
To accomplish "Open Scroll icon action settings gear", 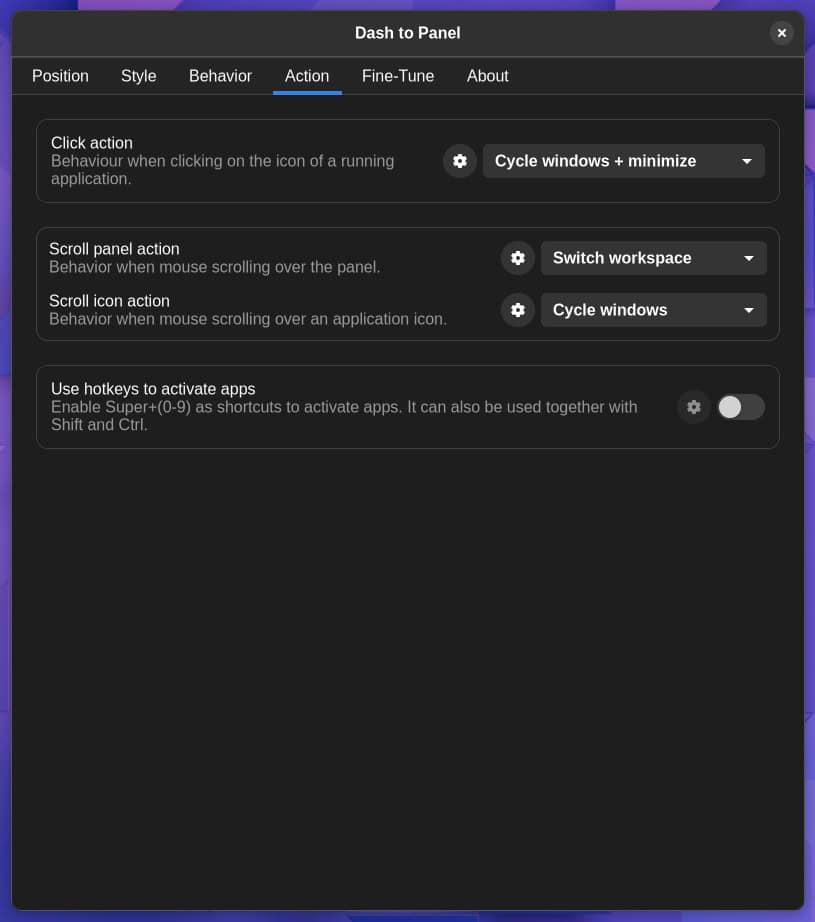I will tap(517, 310).
